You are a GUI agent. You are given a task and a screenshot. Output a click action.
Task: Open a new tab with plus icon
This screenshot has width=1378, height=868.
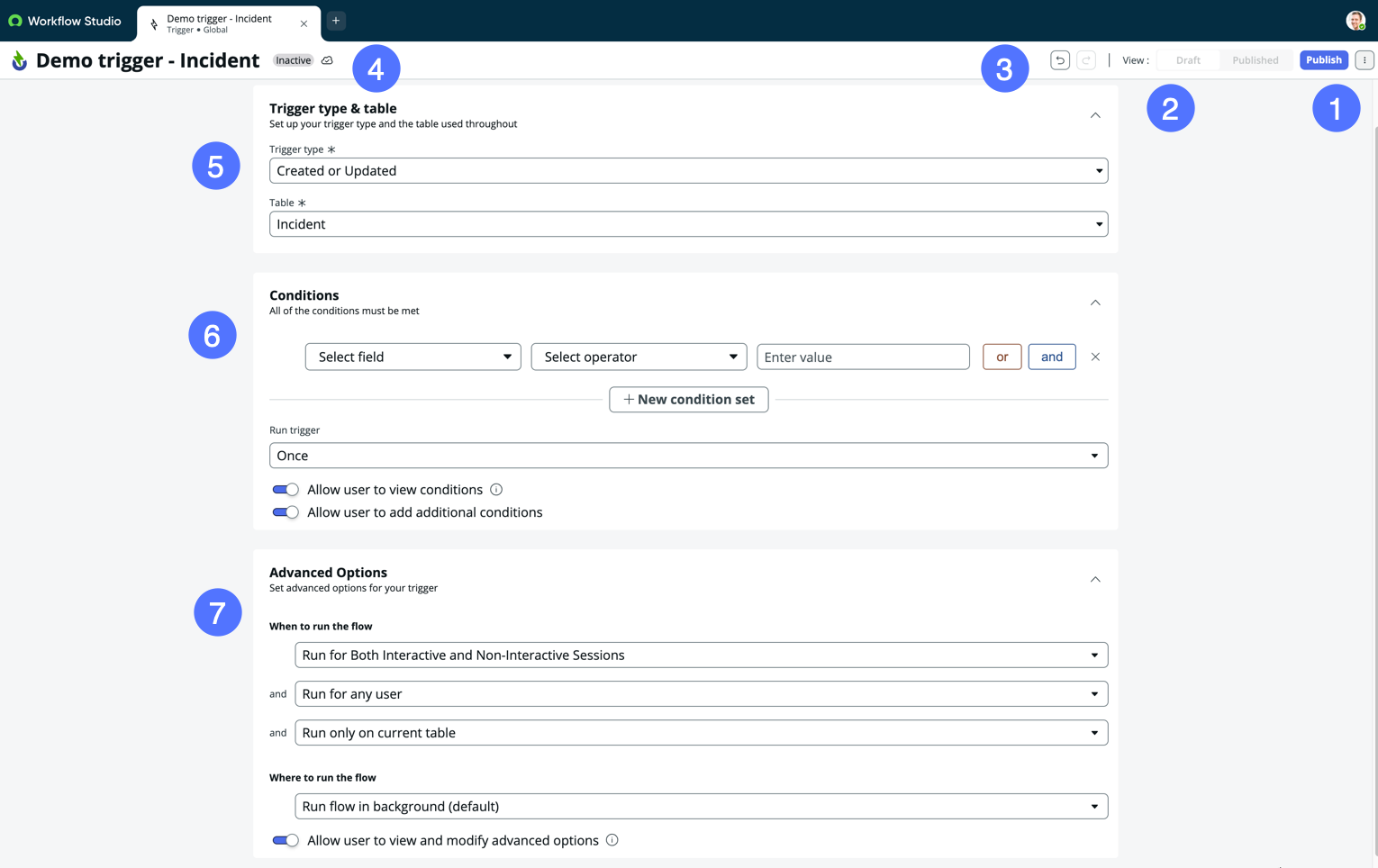336,21
